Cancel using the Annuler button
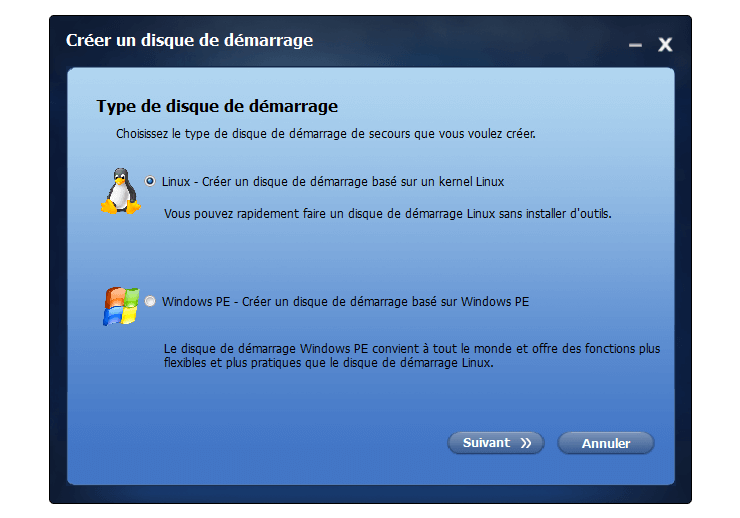 click(x=605, y=443)
